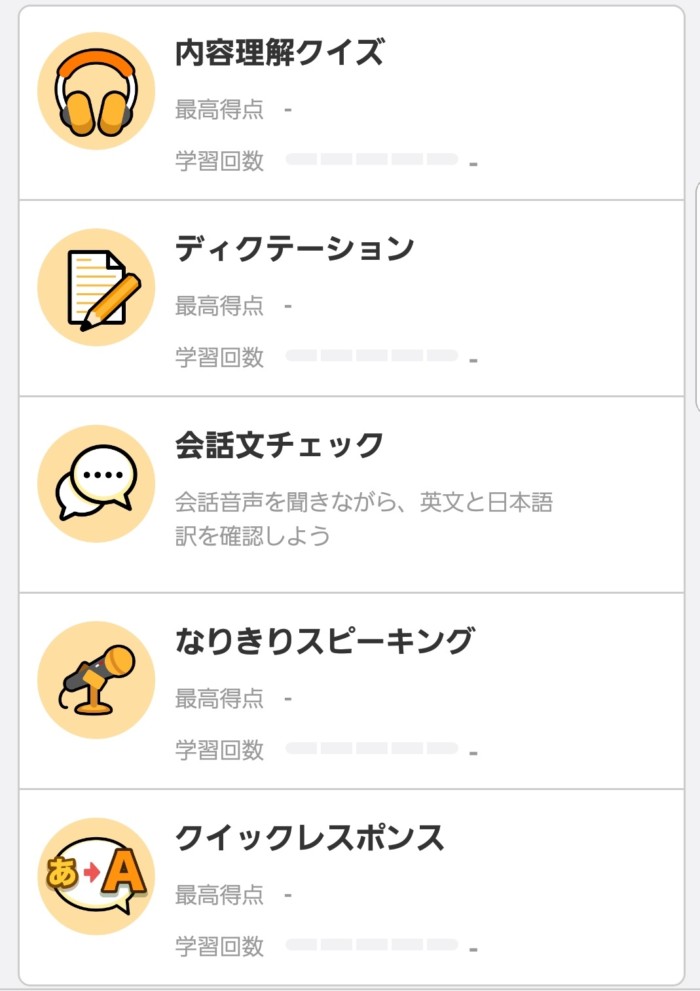700x991 pixels.
Task: Click 学習回数 label under クイックレスポンス
Action: tap(219, 947)
